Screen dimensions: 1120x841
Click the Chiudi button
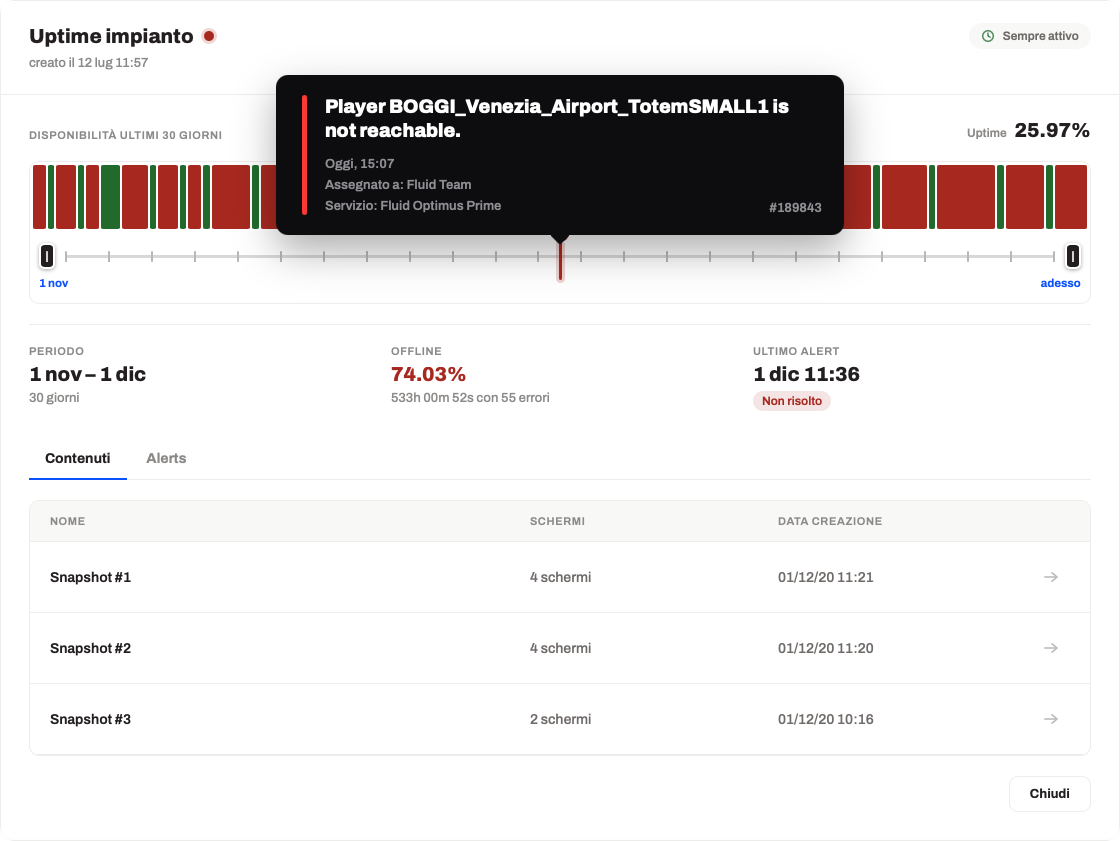tap(1049, 793)
